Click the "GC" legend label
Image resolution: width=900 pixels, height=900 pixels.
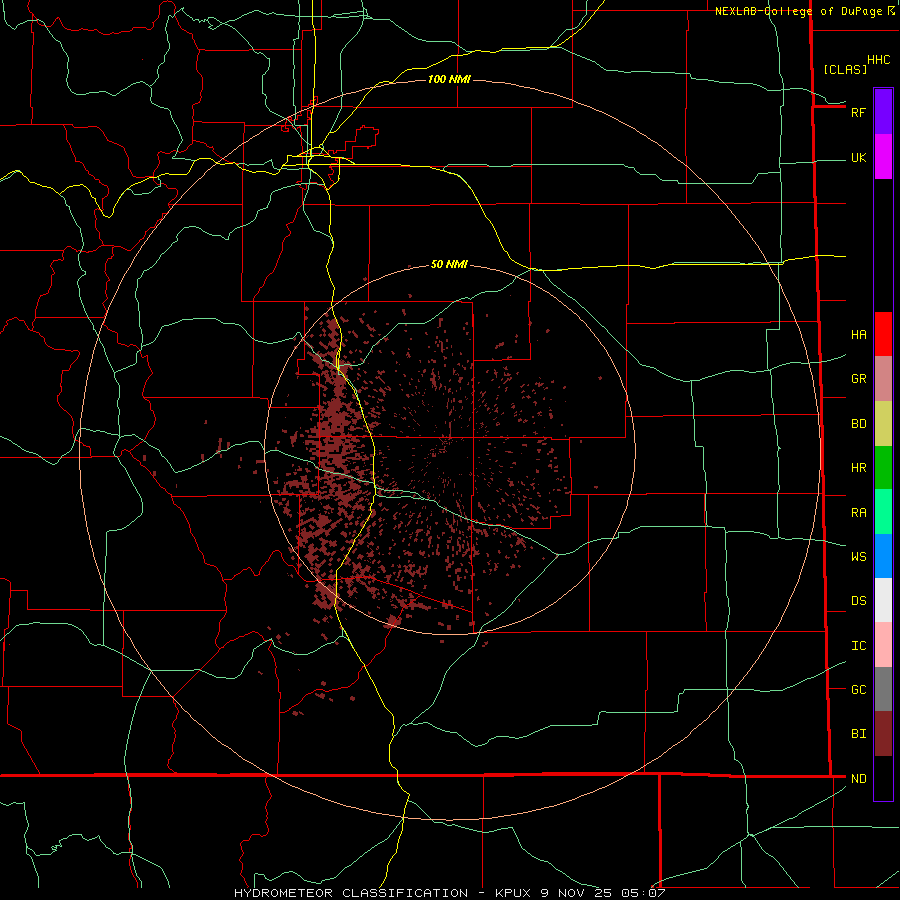click(858, 689)
